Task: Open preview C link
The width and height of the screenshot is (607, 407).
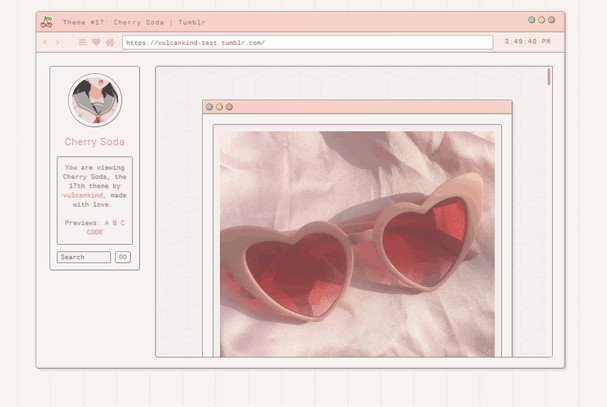Action: [x=123, y=223]
